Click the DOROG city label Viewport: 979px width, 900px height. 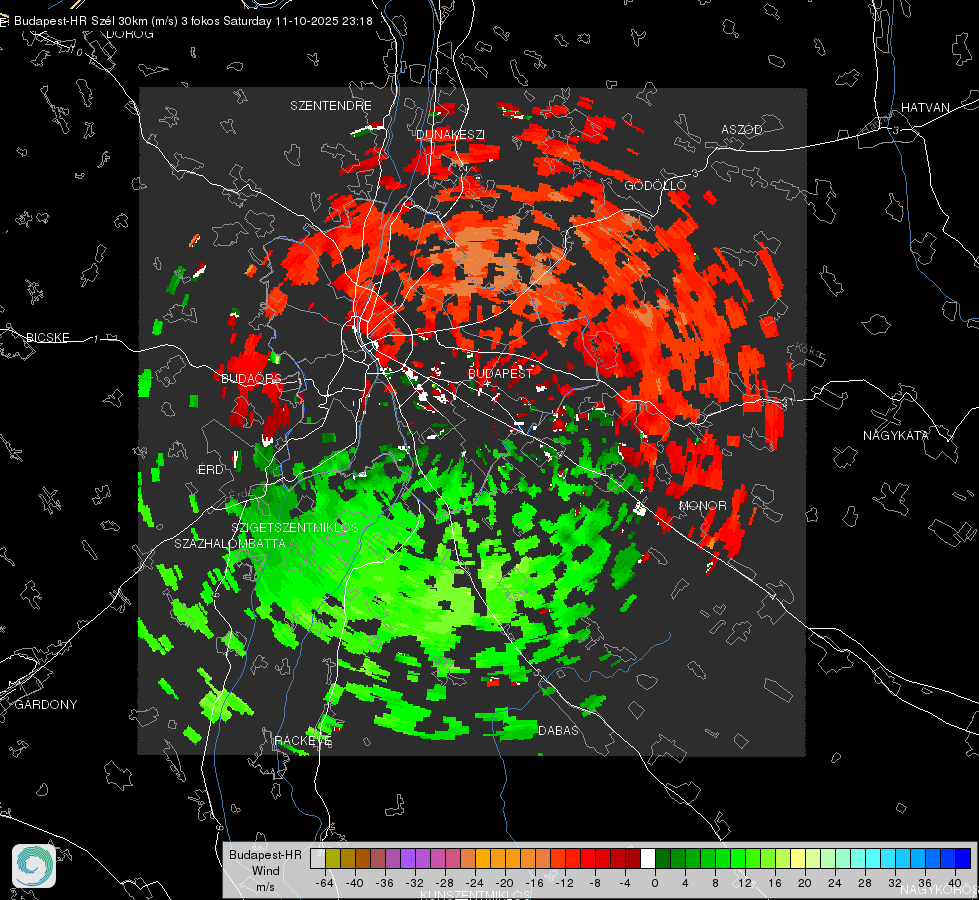point(130,34)
